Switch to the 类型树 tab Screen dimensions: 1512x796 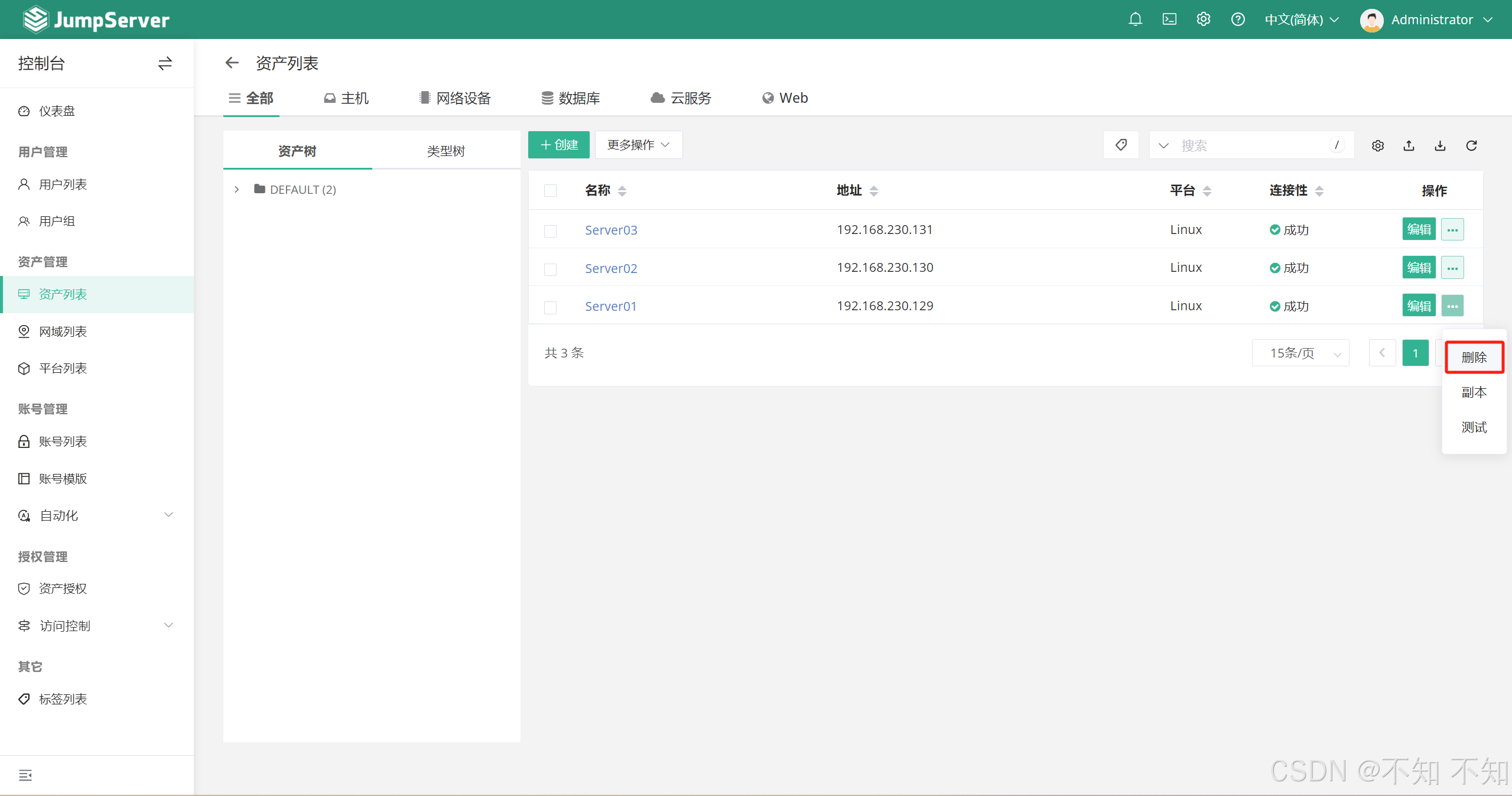coord(446,151)
